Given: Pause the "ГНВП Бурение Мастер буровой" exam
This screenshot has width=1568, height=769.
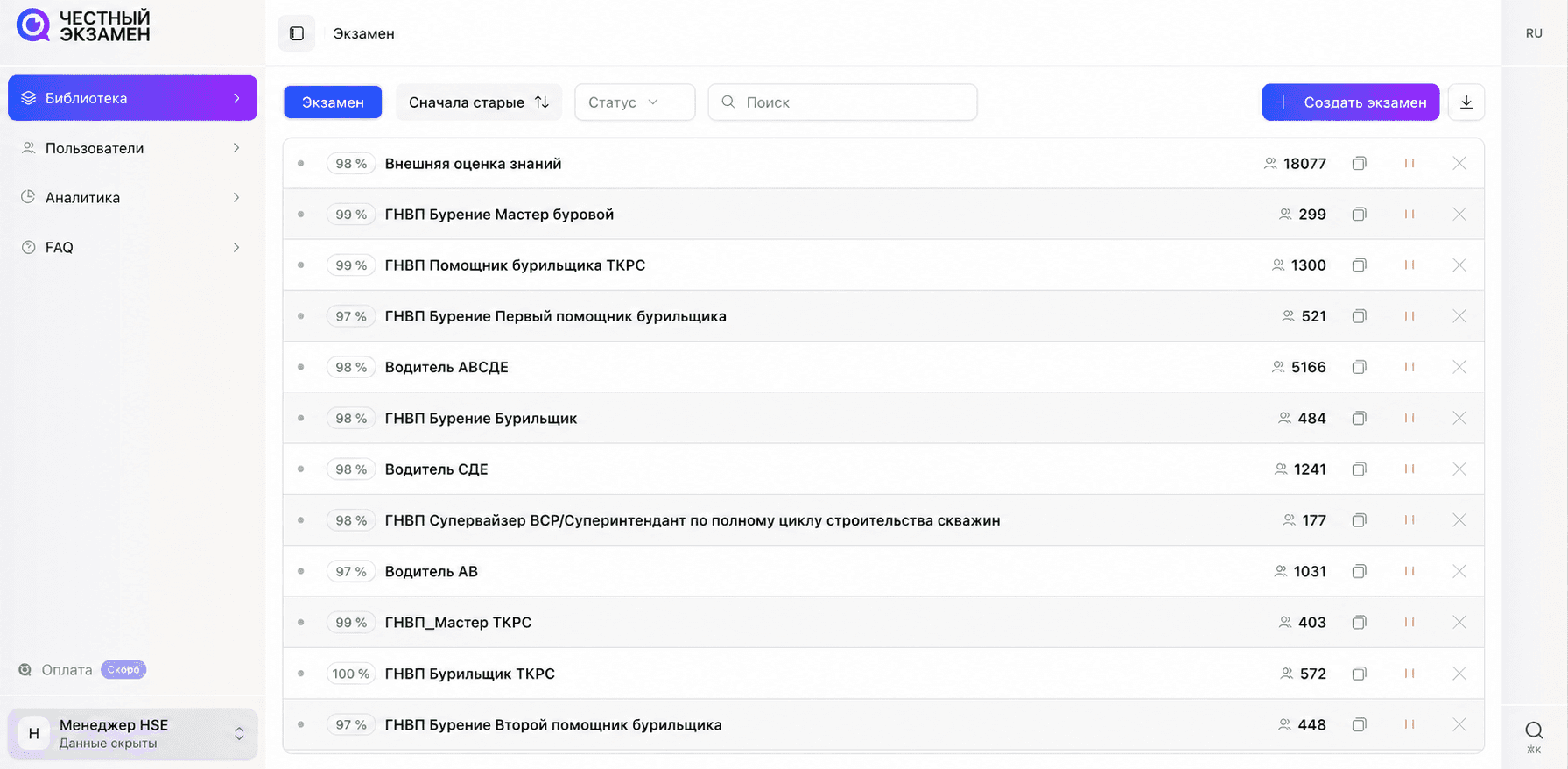Looking at the screenshot, I should pyautogui.click(x=1410, y=215).
